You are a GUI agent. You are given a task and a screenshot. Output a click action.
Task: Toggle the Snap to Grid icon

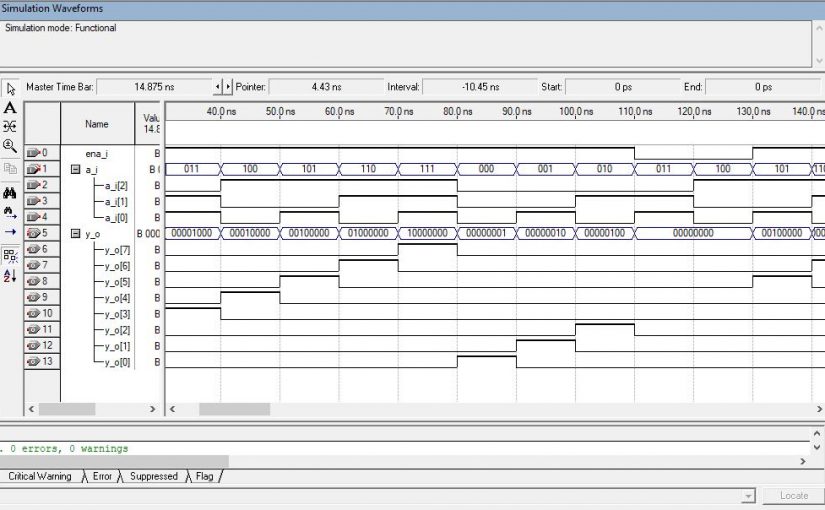coord(10,256)
